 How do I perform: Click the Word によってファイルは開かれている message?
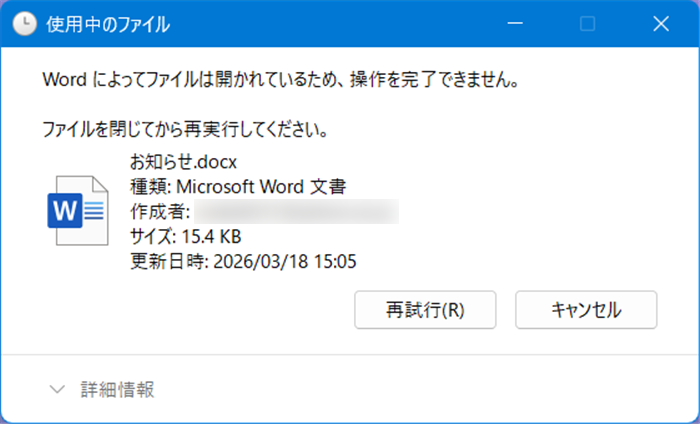point(281,79)
